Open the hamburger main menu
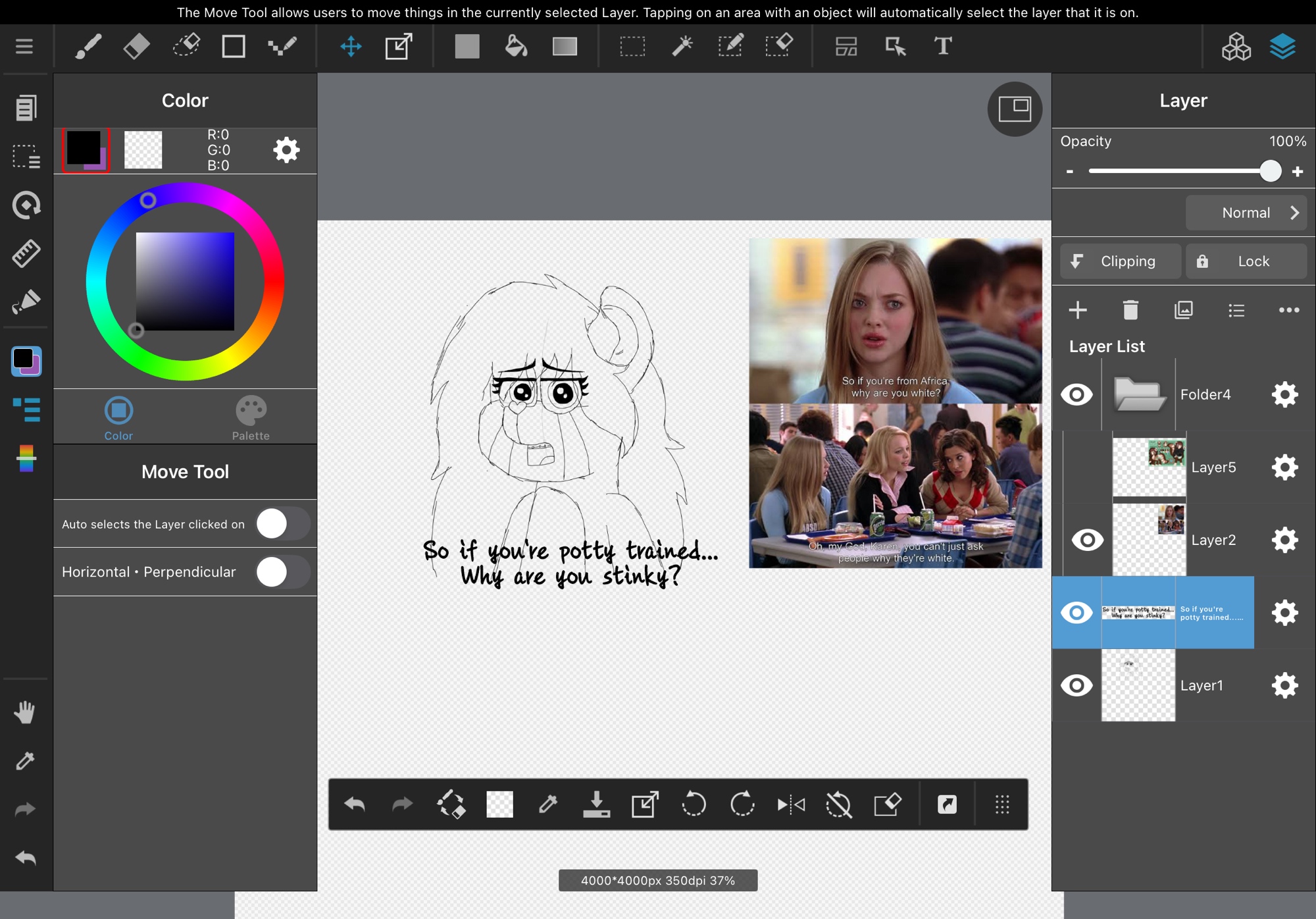Image resolution: width=1316 pixels, height=919 pixels. click(x=24, y=47)
